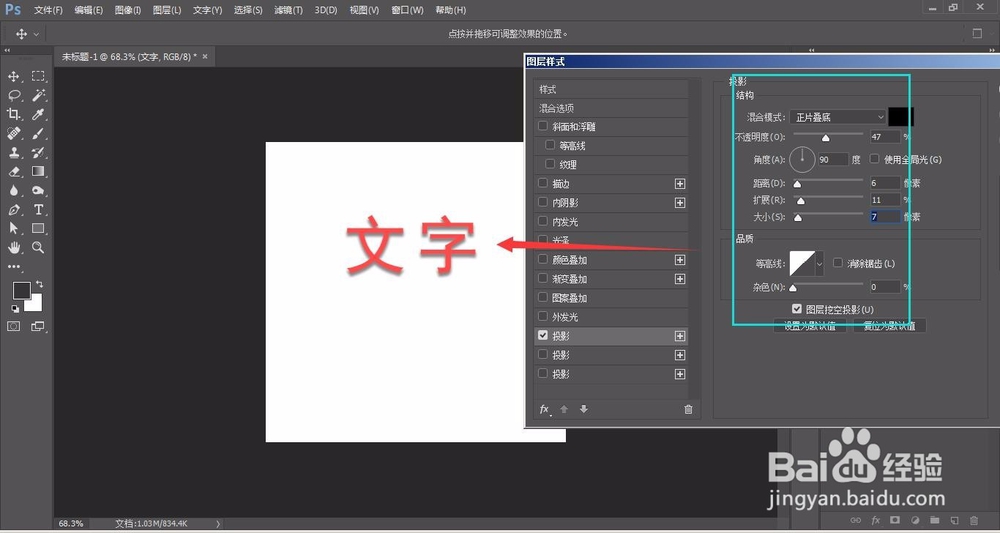Add another 内阴影 effect with plus
The height and width of the screenshot is (533, 1000).
tap(680, 203)
